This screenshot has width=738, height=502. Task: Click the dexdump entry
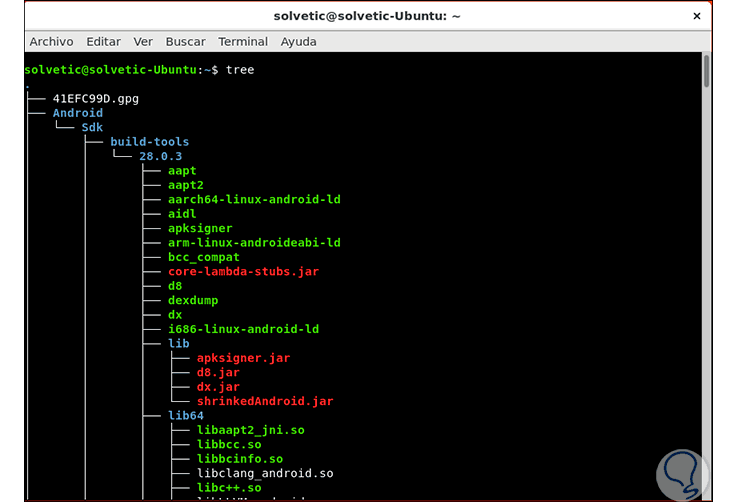tap(193, 300)
